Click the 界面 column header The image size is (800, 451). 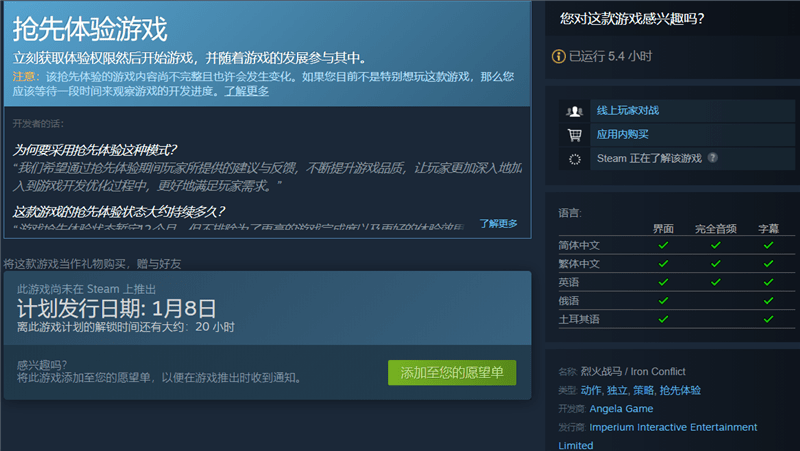click(663, 229)
